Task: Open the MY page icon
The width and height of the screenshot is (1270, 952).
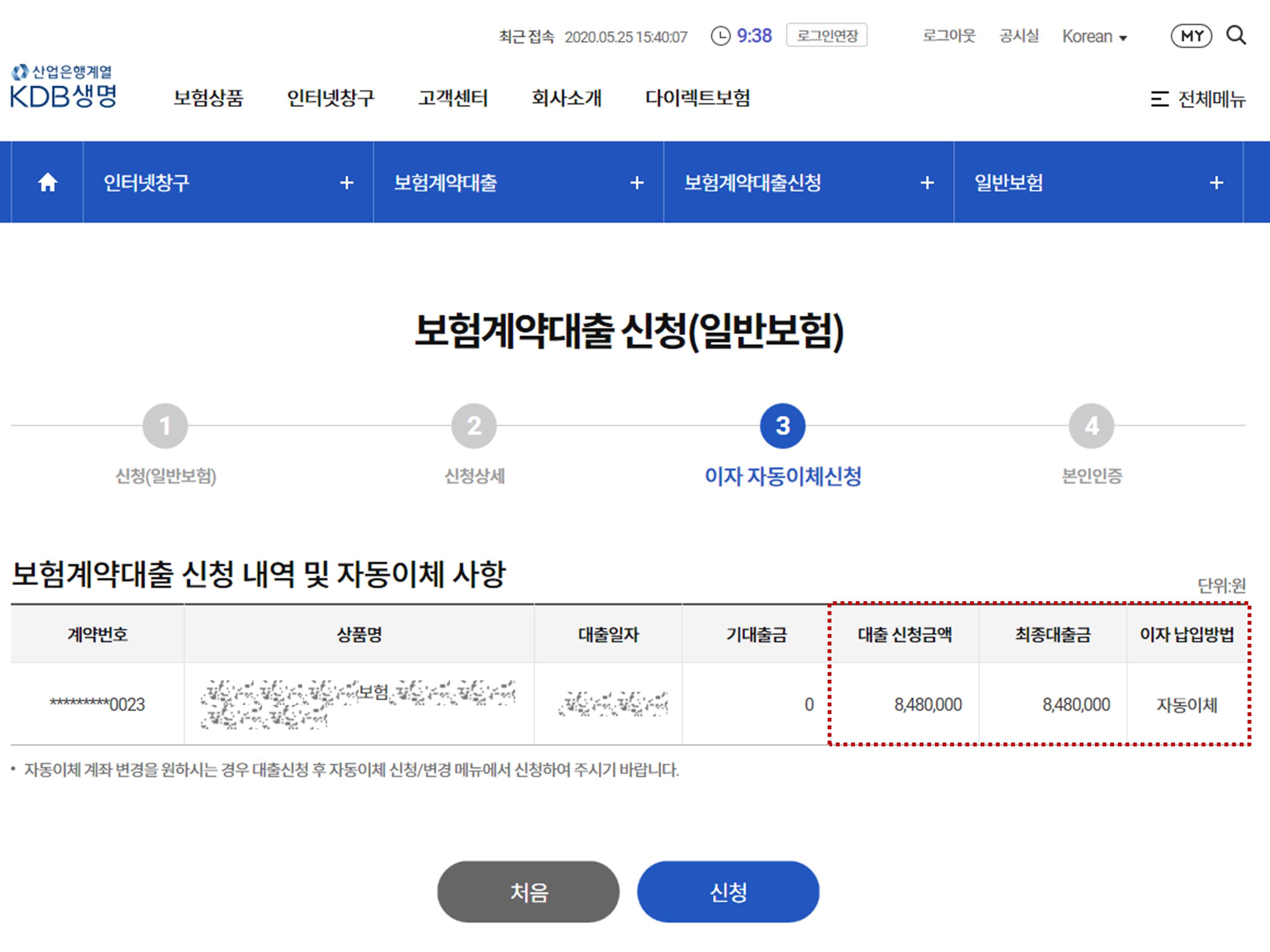Action: point(1191,36)
